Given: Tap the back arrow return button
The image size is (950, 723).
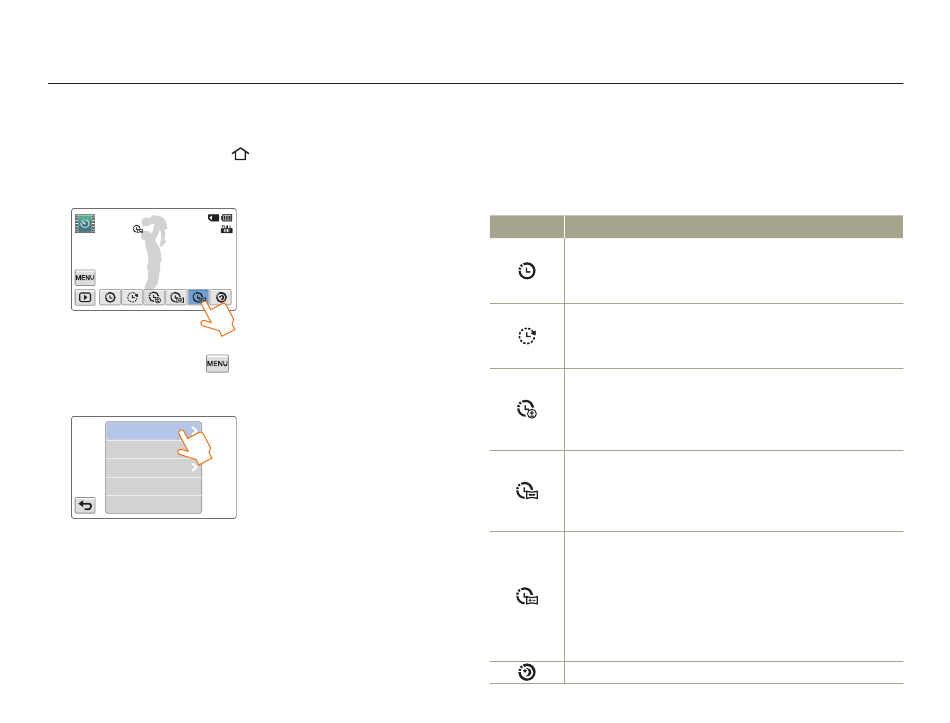Looking at the screenshot, I should [x=85, y=505].
